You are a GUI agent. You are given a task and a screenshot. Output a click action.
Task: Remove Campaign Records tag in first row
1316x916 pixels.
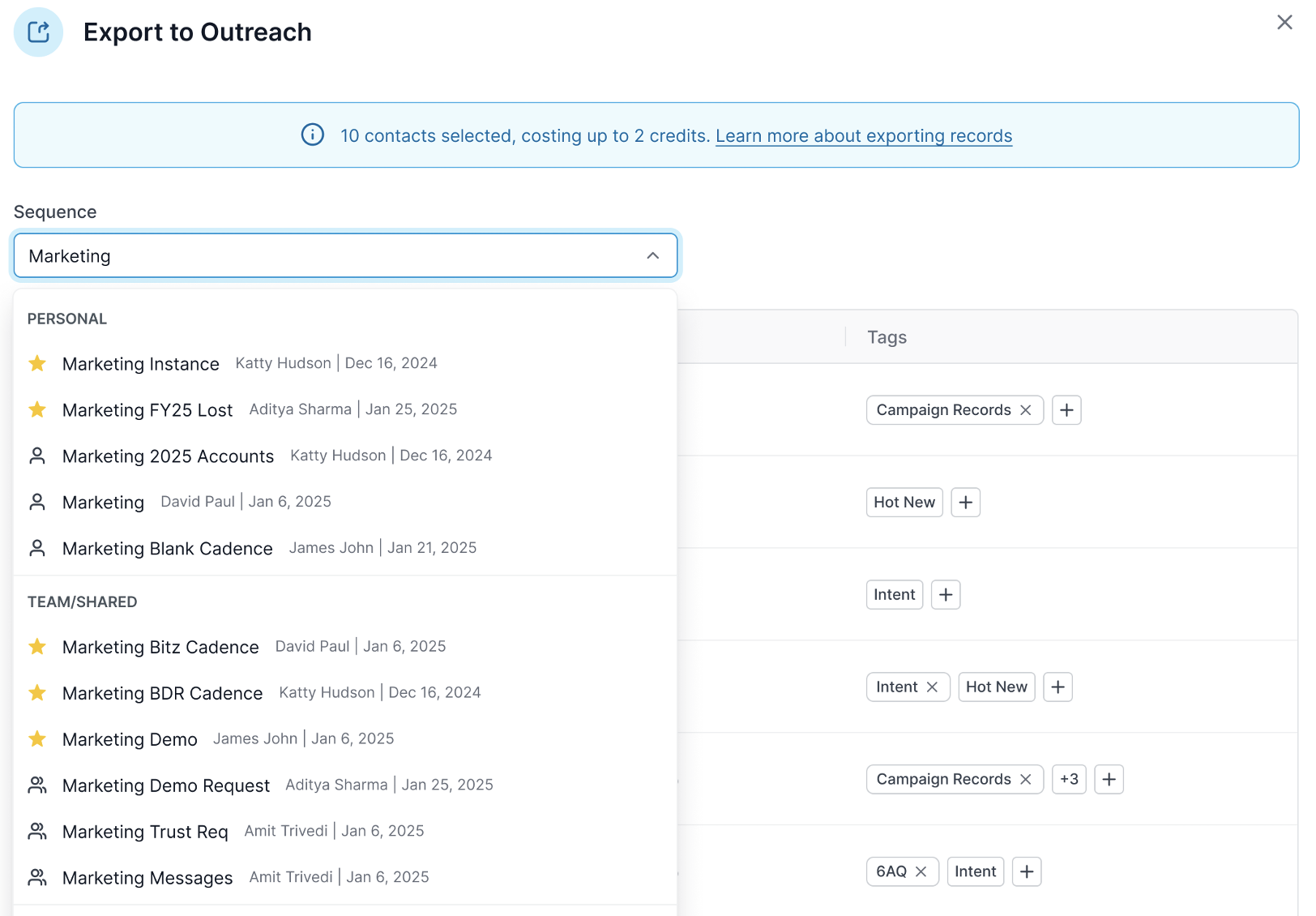[x=1026, y=410]
